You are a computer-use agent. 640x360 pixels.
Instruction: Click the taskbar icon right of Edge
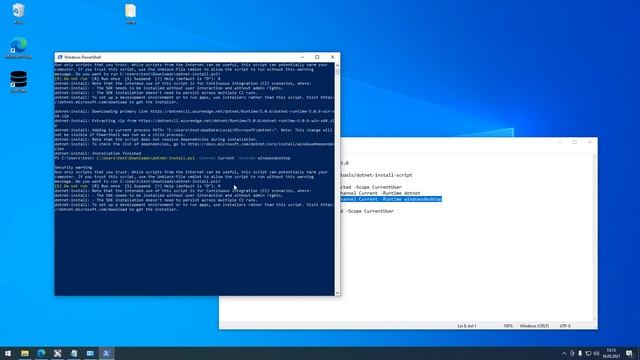58,353
